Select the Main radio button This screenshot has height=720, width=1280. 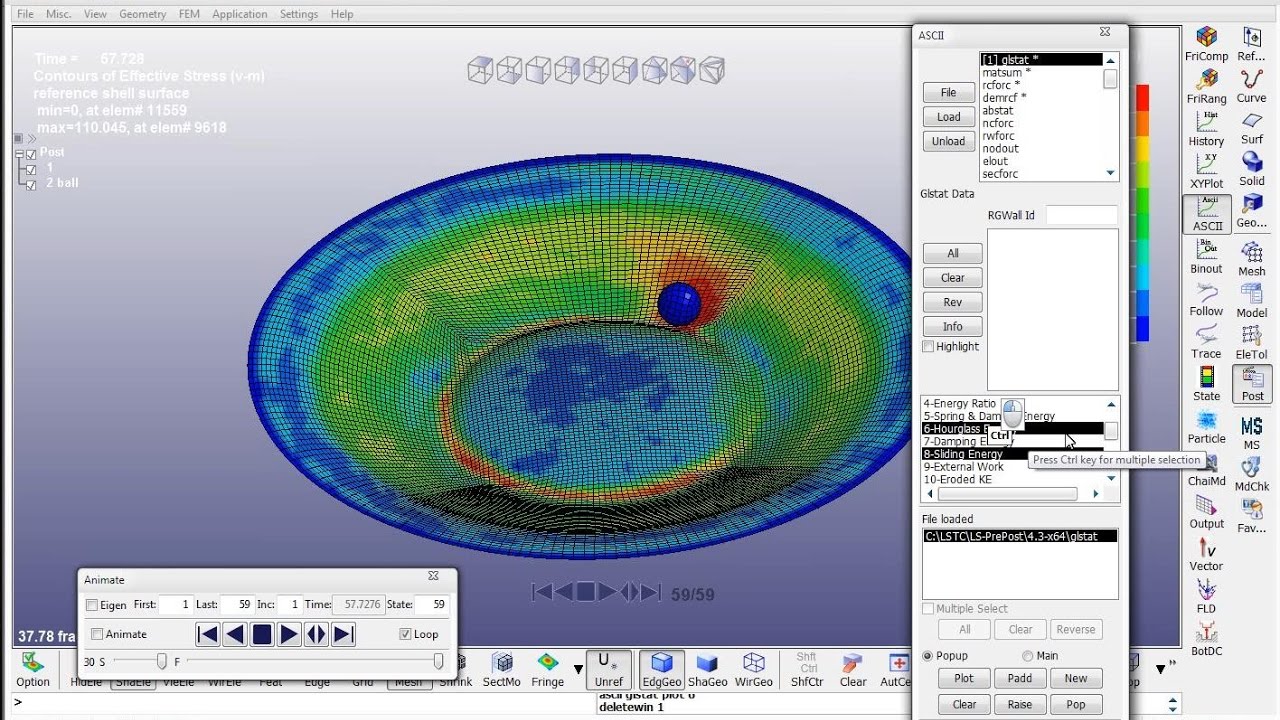point(1027,656)
